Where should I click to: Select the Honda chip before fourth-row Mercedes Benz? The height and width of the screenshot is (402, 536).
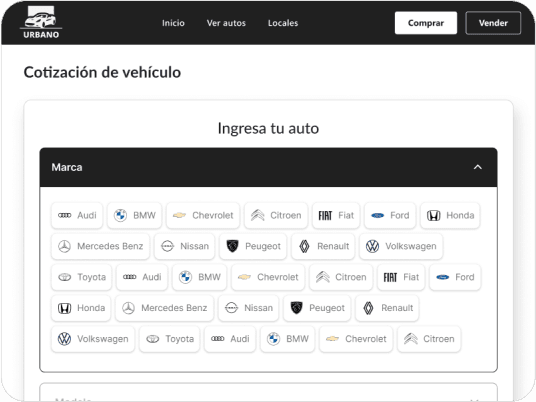pyautogui.click(x=81, y=308)
